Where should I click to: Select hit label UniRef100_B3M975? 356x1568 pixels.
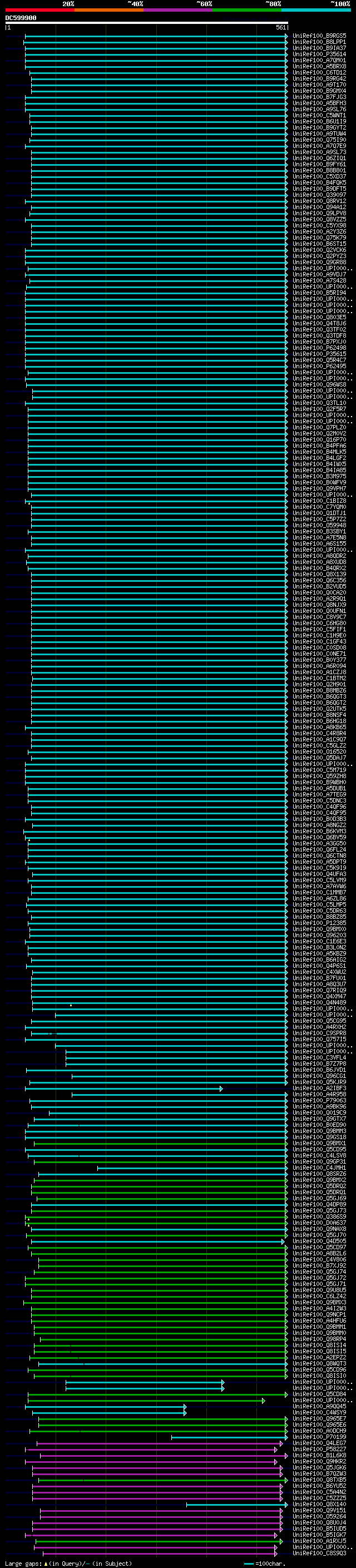[319, 476]
